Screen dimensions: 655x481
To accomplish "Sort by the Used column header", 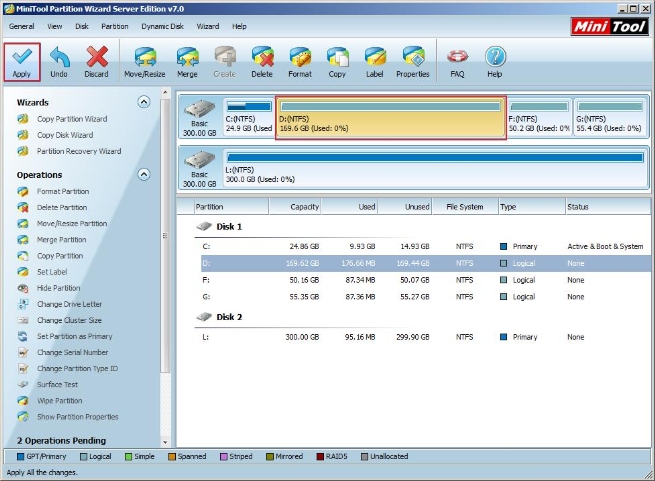I will coord(350,207).
